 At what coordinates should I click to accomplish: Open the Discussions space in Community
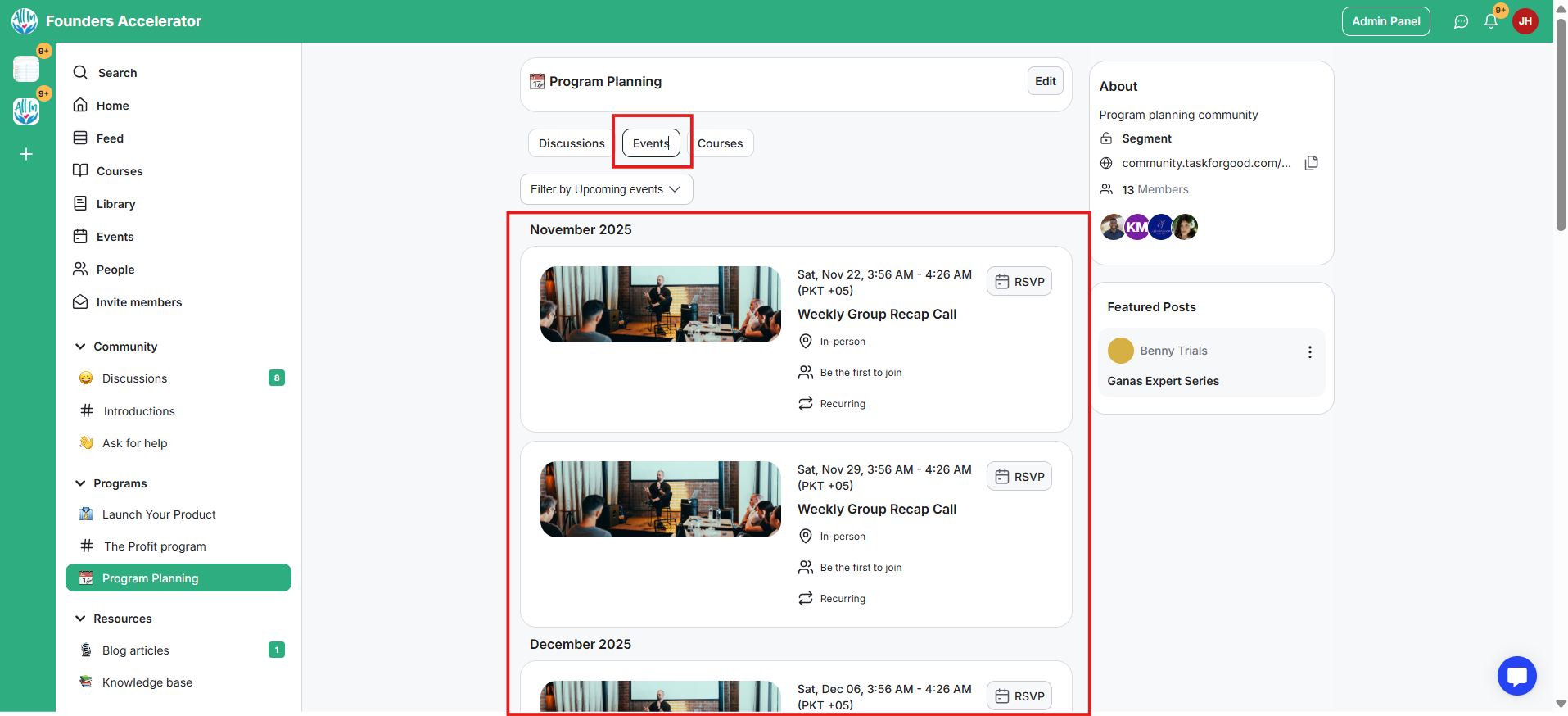coord(178,378)
